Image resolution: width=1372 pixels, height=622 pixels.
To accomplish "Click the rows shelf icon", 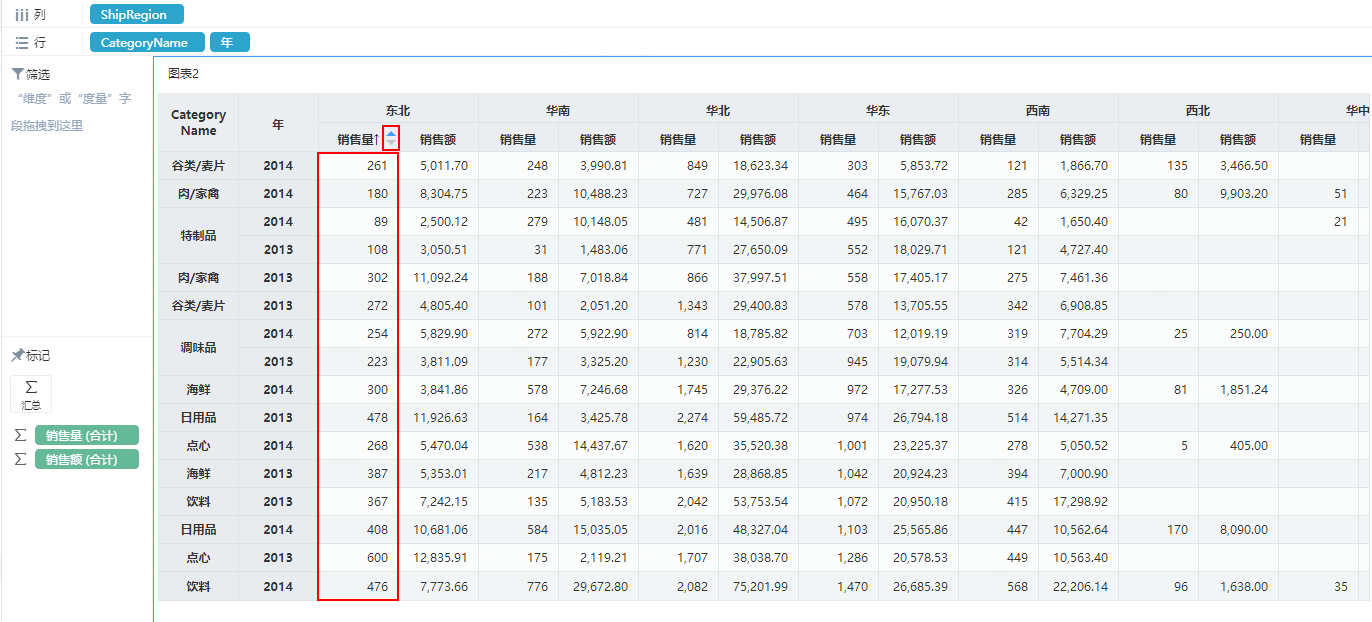I will 21,43.
